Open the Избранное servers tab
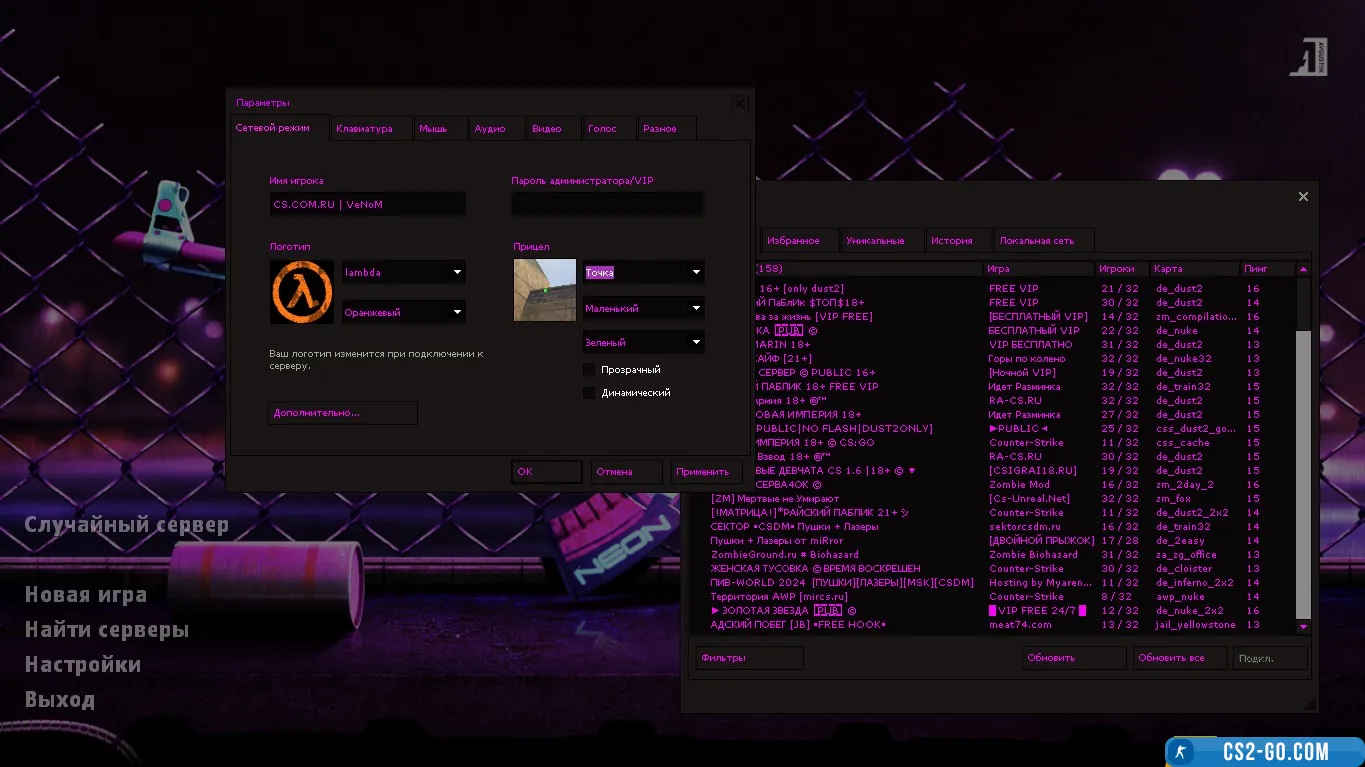Viewport: 1365px width, 767px height. pos(793,241)
